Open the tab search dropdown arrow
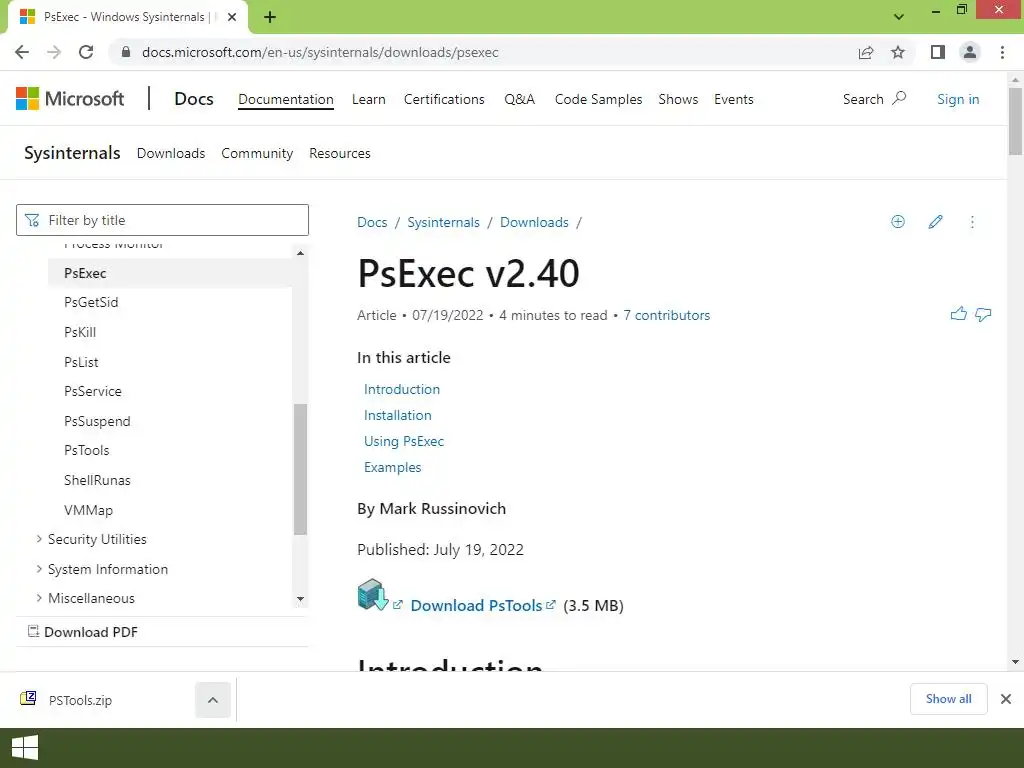Viewport: 1024px width, 768px height. 899,17
